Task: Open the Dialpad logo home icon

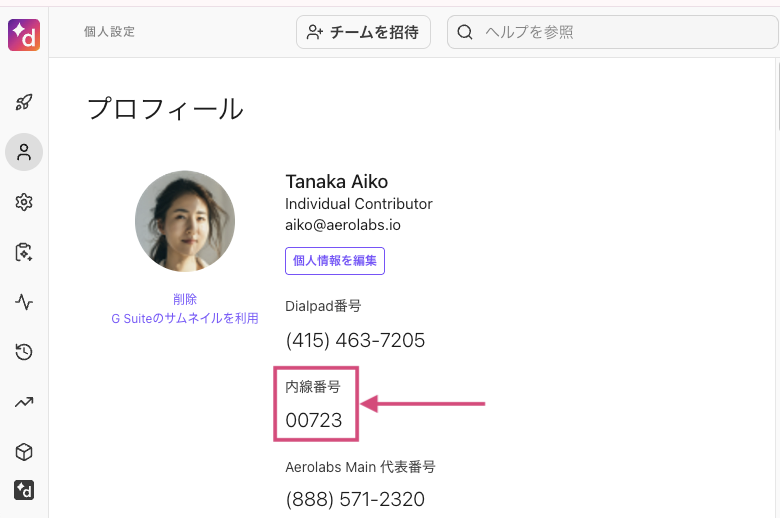Action: pyautogui.click(x=24, y=35)
